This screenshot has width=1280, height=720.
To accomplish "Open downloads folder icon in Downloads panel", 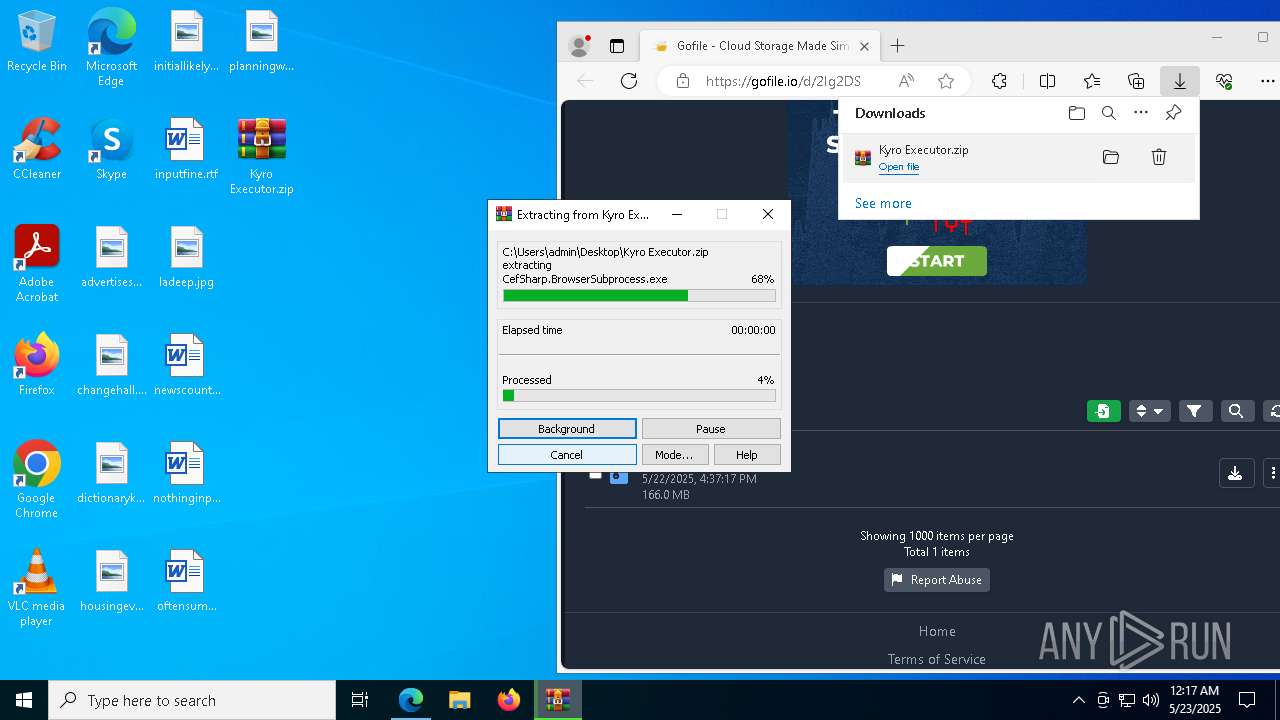I will point(1077,113).
